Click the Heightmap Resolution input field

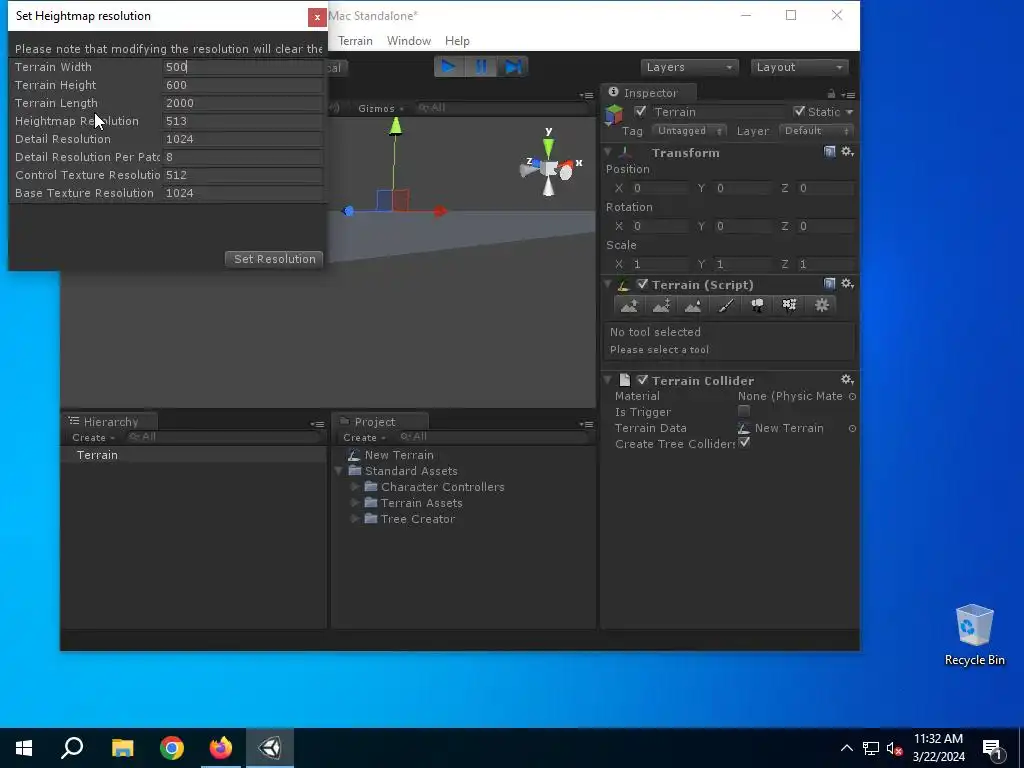click(242, 121)
